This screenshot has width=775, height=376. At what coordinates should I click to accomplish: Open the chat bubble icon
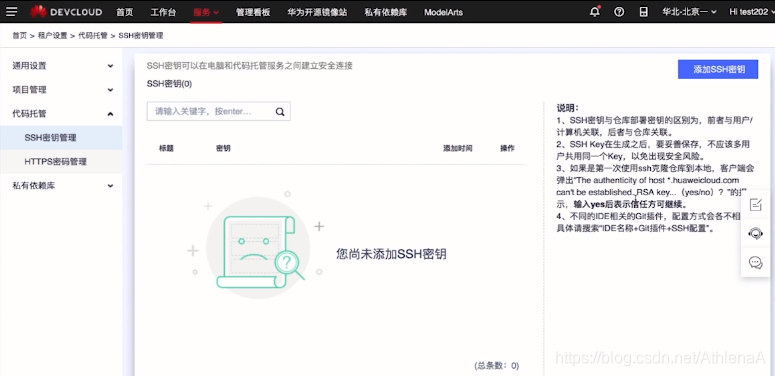pos(756,262)
